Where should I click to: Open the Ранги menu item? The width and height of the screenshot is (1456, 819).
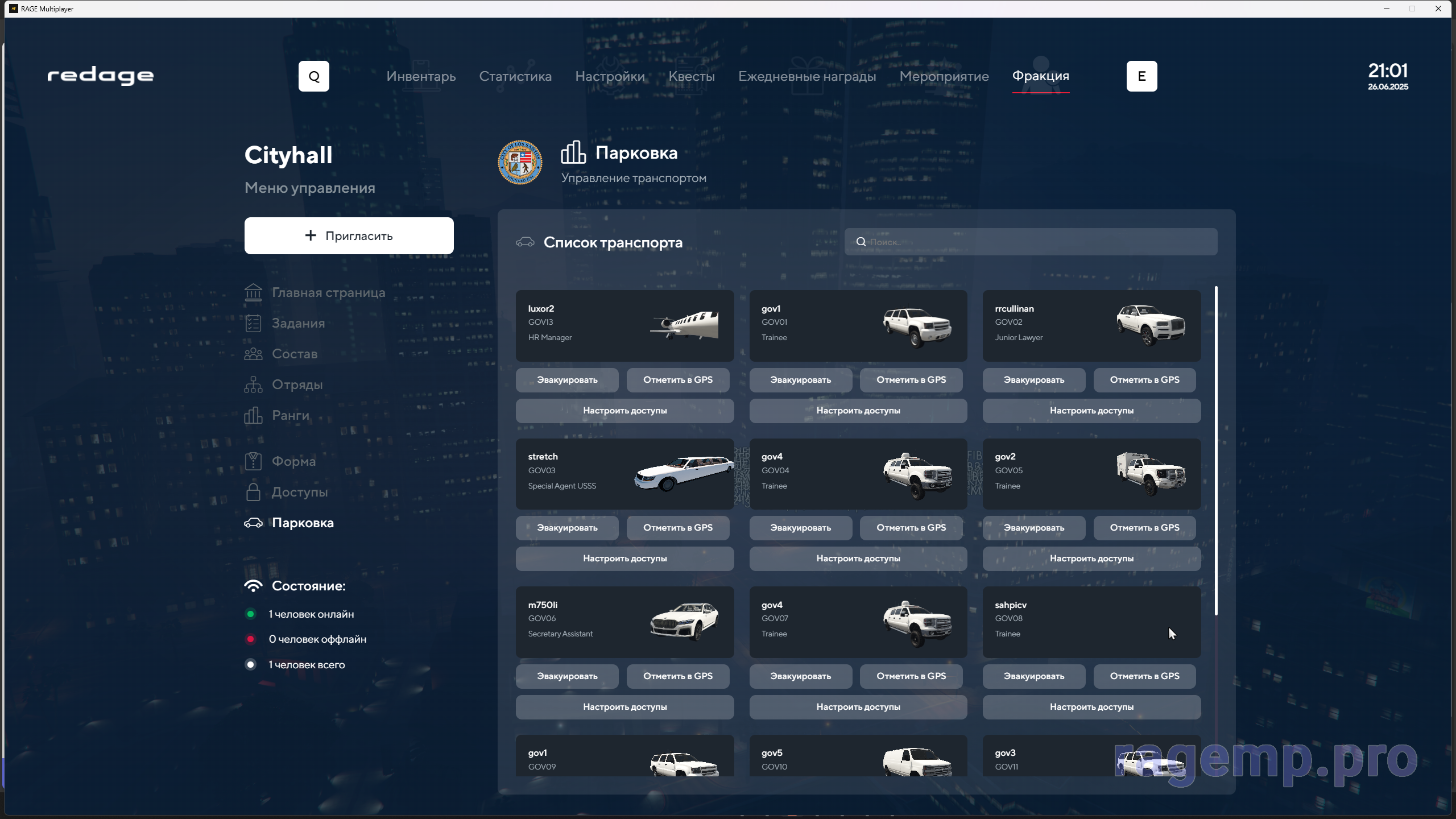pos(277,415)
